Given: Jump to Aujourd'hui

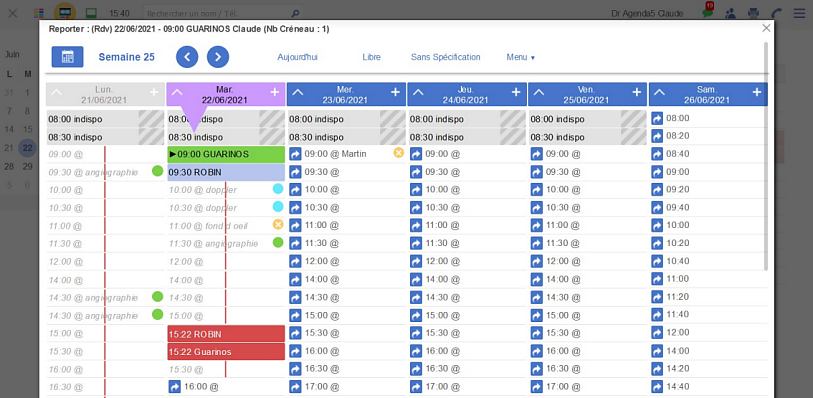Looking at the screenshot, I should [297, 57].
